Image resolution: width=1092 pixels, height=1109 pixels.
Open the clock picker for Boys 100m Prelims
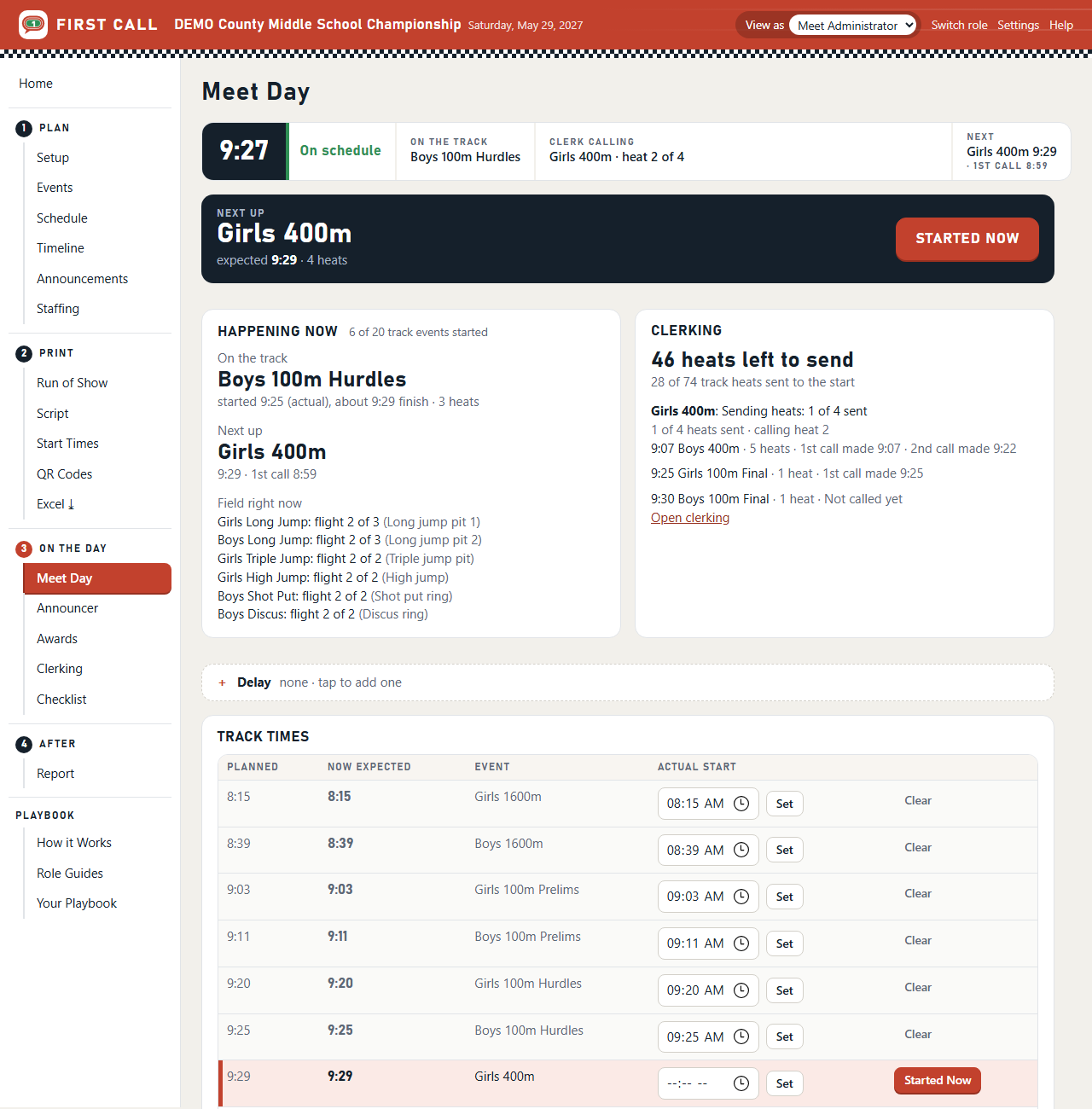[741, 944]
